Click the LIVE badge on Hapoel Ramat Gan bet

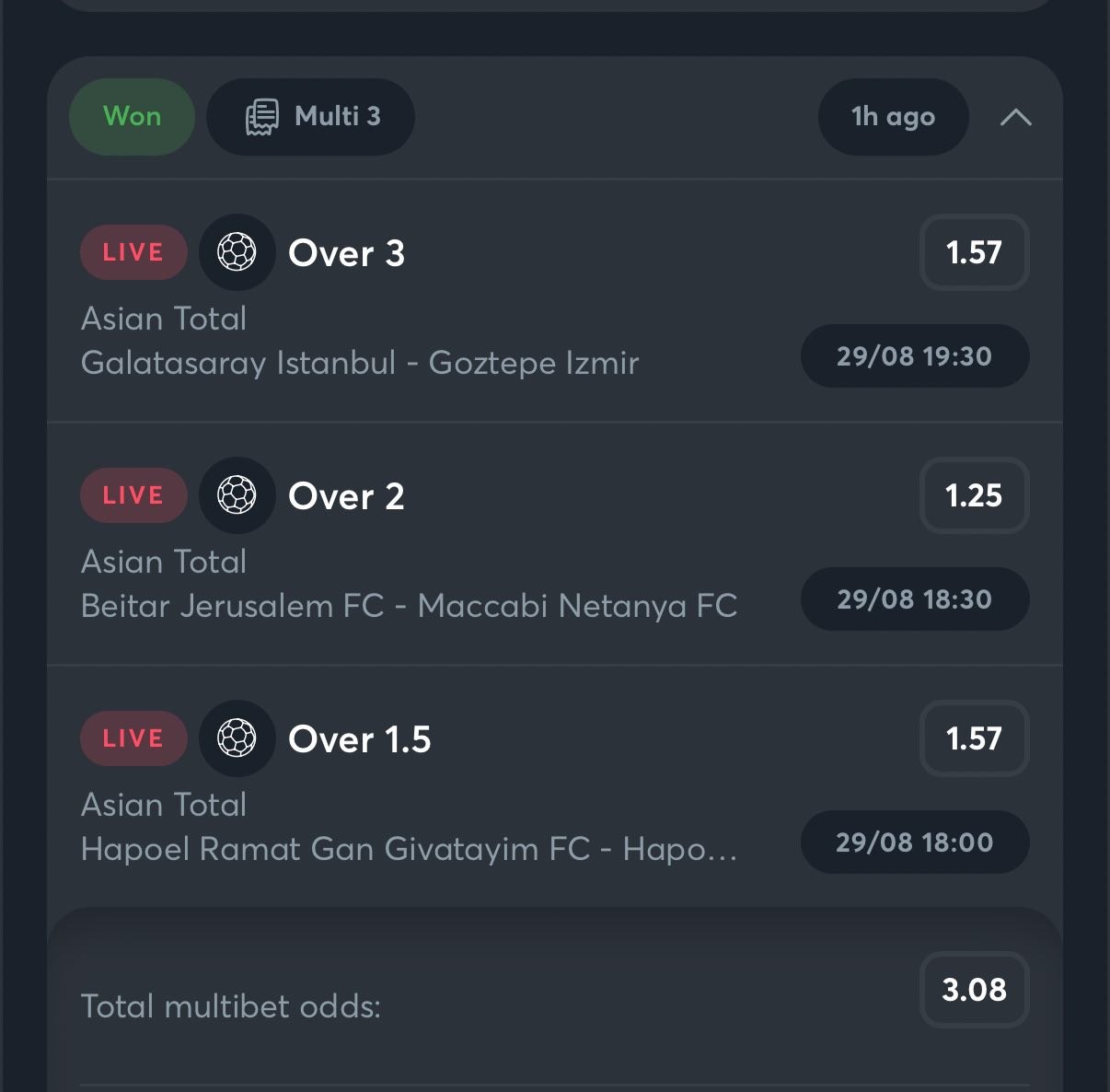tap(133, 738)
